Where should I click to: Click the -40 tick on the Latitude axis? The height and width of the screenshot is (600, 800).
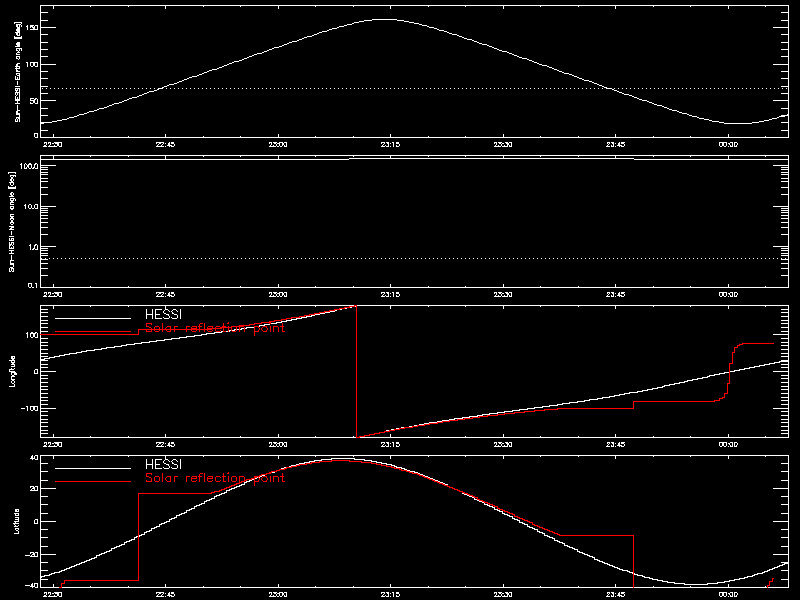(32, 586)
